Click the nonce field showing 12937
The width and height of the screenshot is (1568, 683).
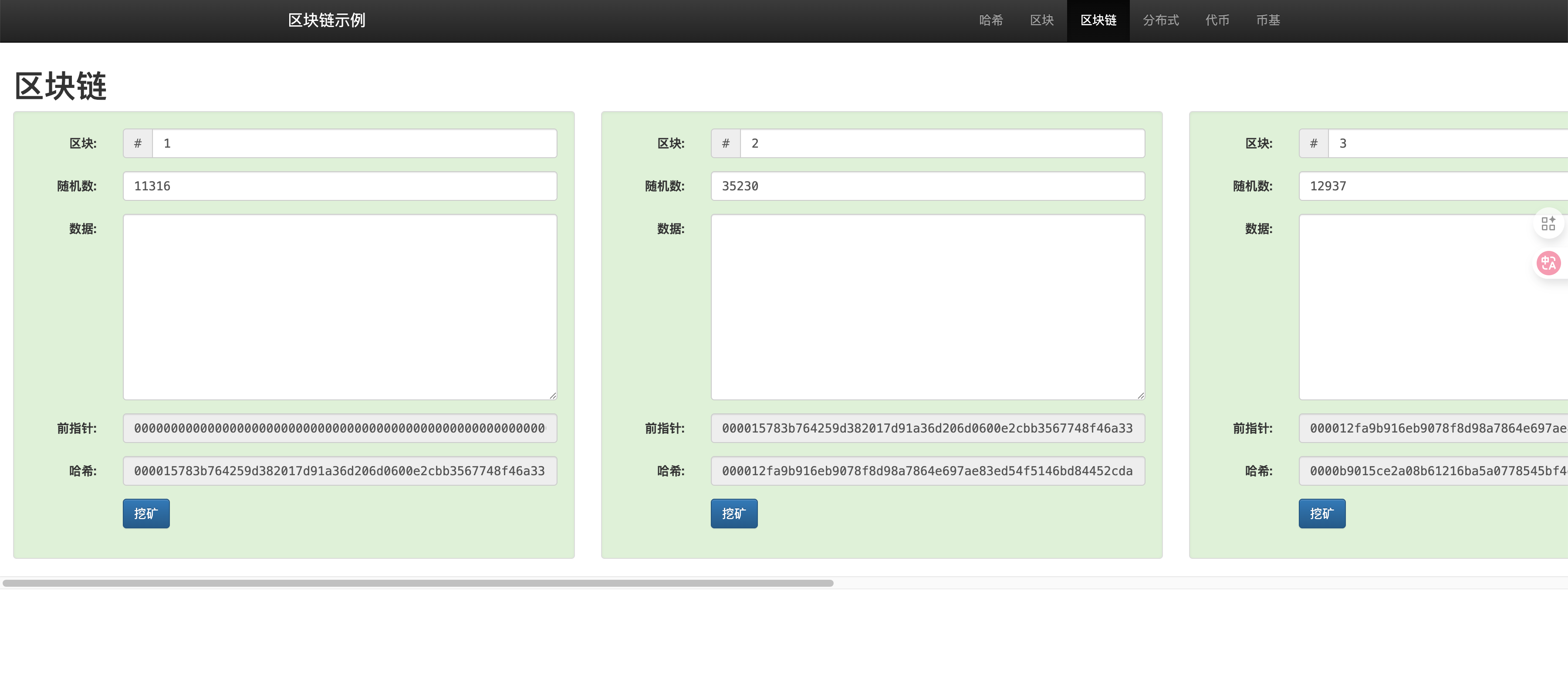click(1430, 186)
